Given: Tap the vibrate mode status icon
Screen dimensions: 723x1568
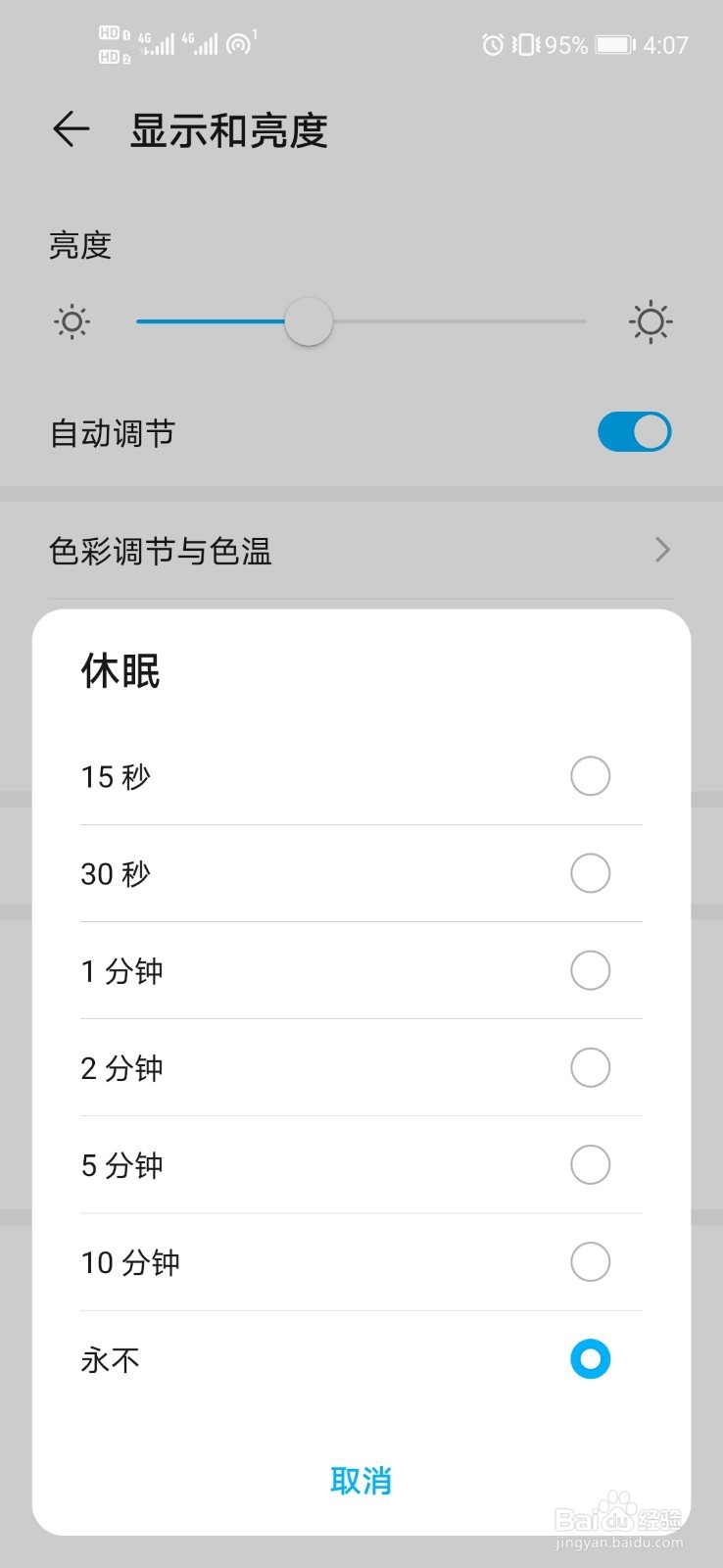Looking at the screenshot, I should click(x=525, y=45).
